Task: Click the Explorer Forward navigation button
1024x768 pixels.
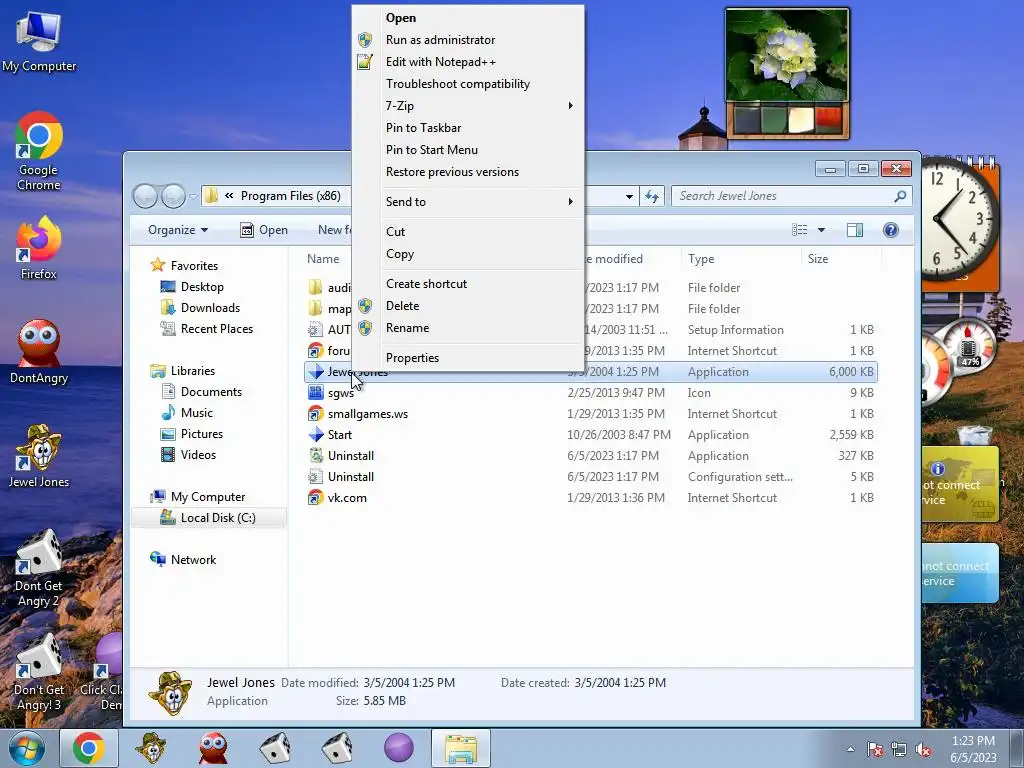Action: pos(173,196)
